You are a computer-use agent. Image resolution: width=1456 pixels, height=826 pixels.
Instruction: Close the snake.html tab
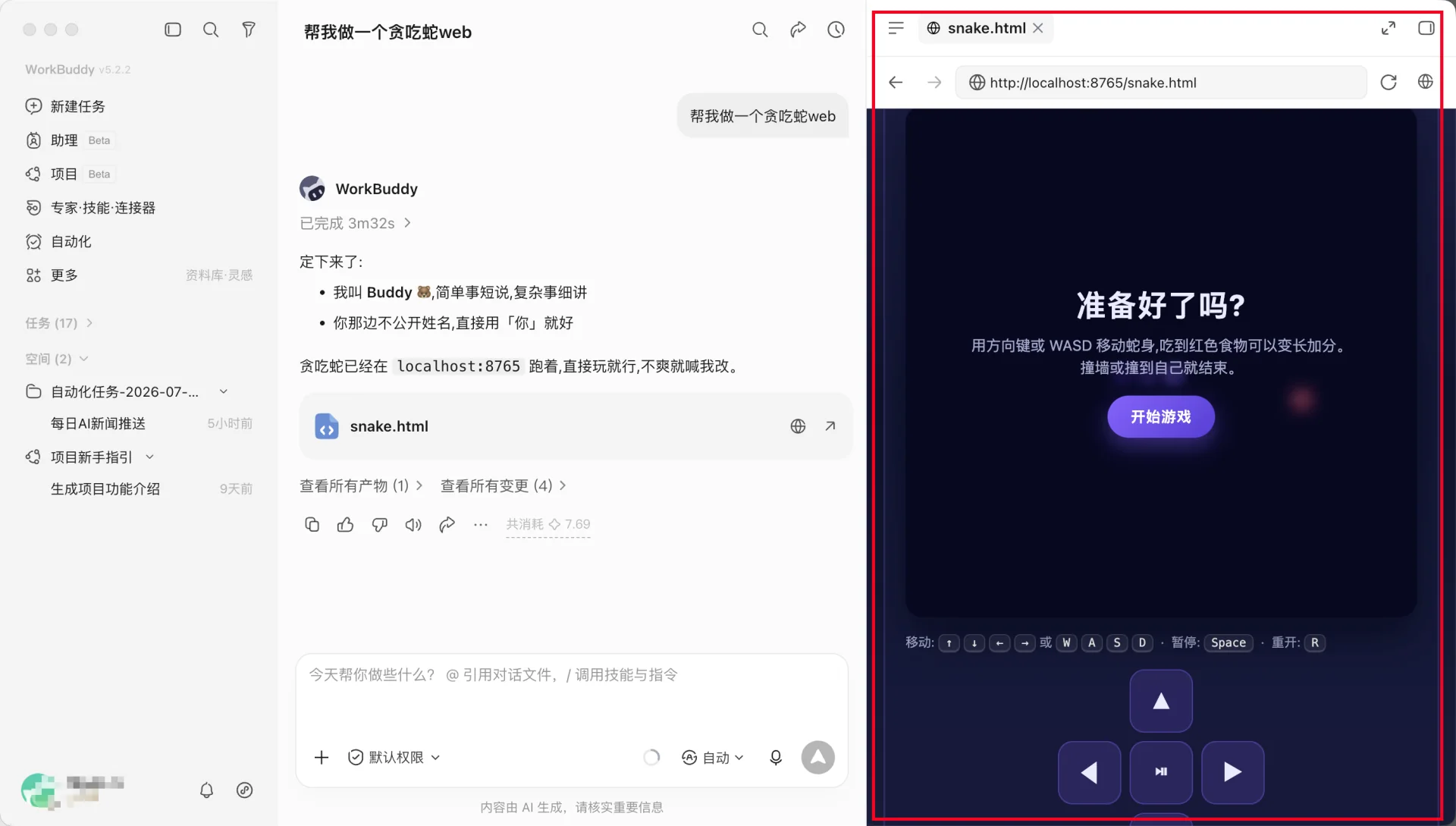pos(1038,28)
